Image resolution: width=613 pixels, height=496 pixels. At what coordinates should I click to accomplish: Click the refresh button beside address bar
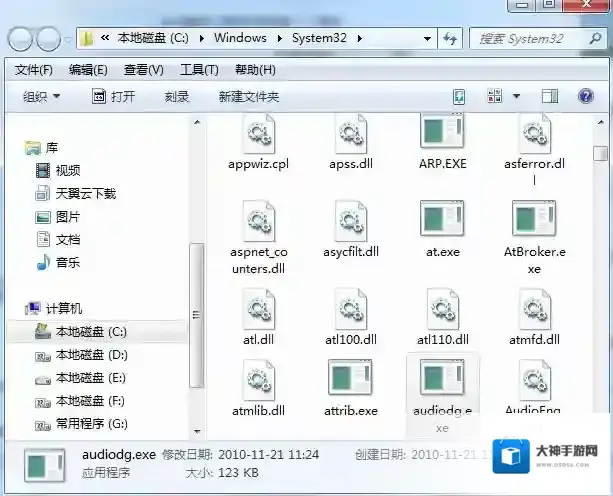tap(450, 38)
